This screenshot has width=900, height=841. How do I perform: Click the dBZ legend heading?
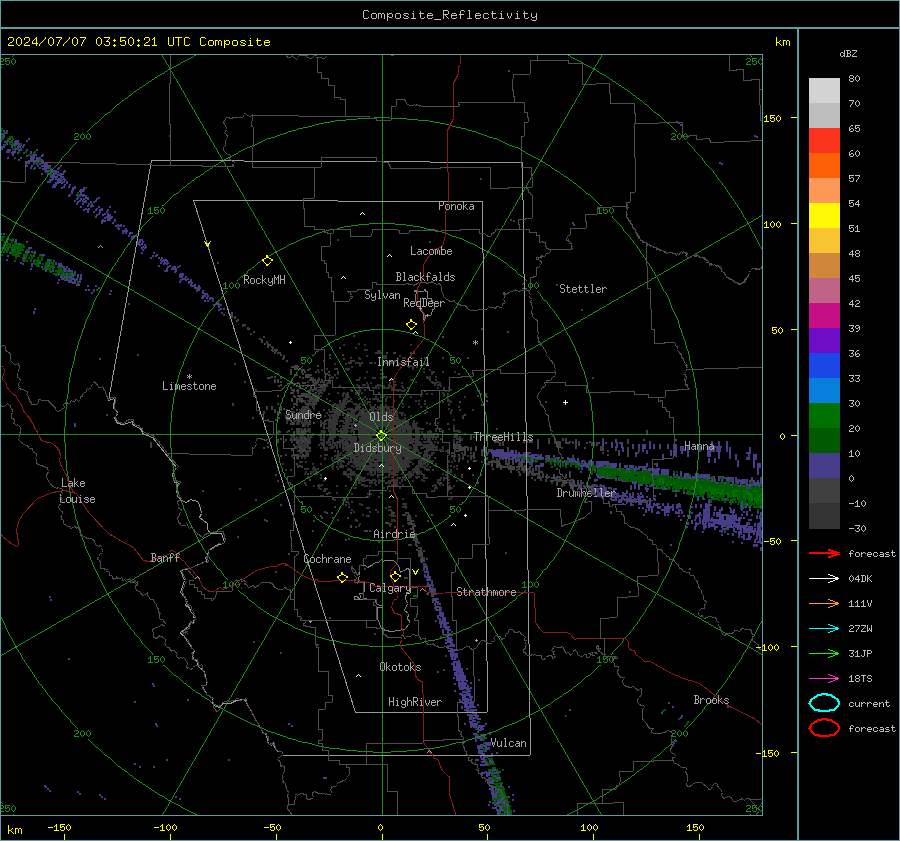tap(848, 53)
